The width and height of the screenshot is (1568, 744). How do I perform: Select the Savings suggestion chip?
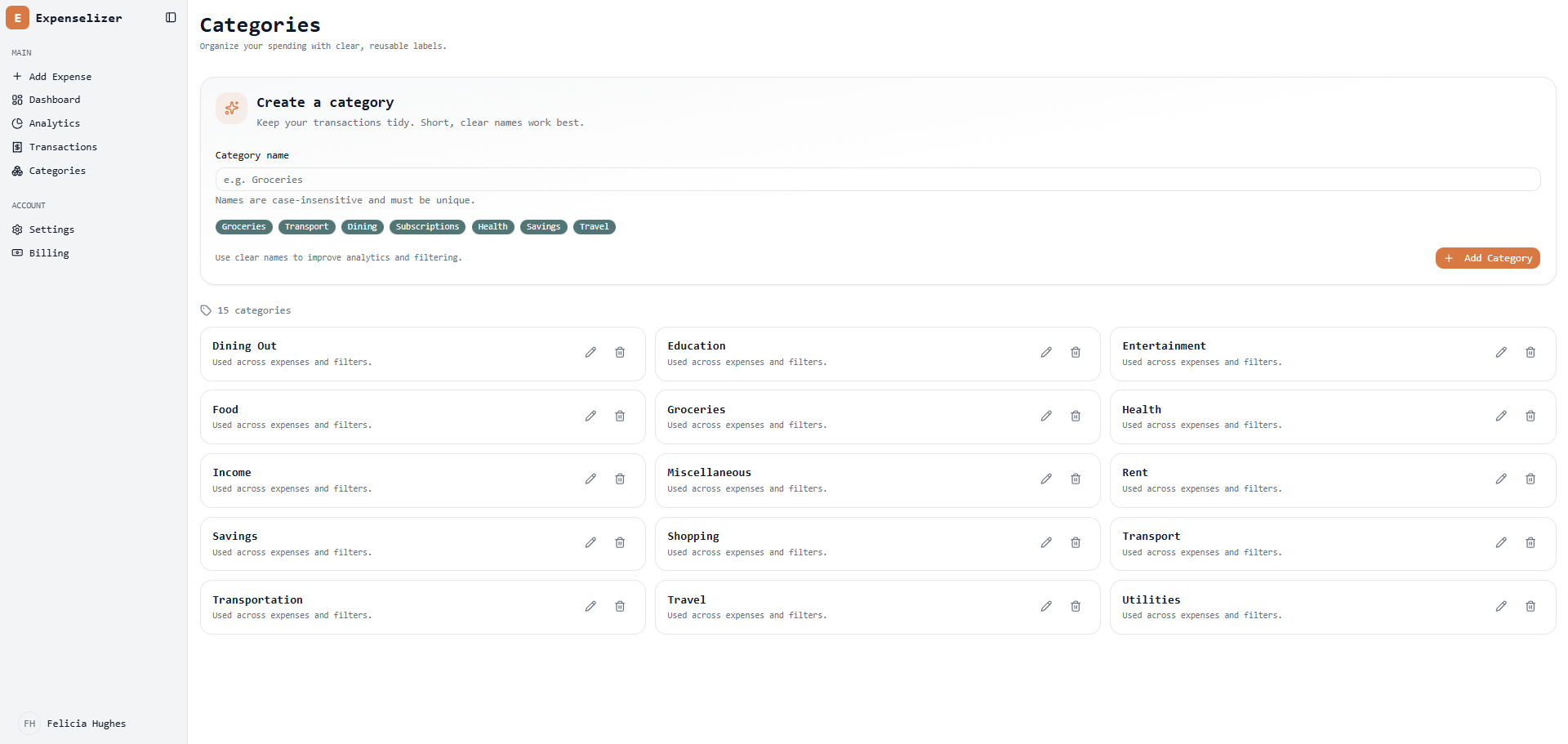pos(544,227)
